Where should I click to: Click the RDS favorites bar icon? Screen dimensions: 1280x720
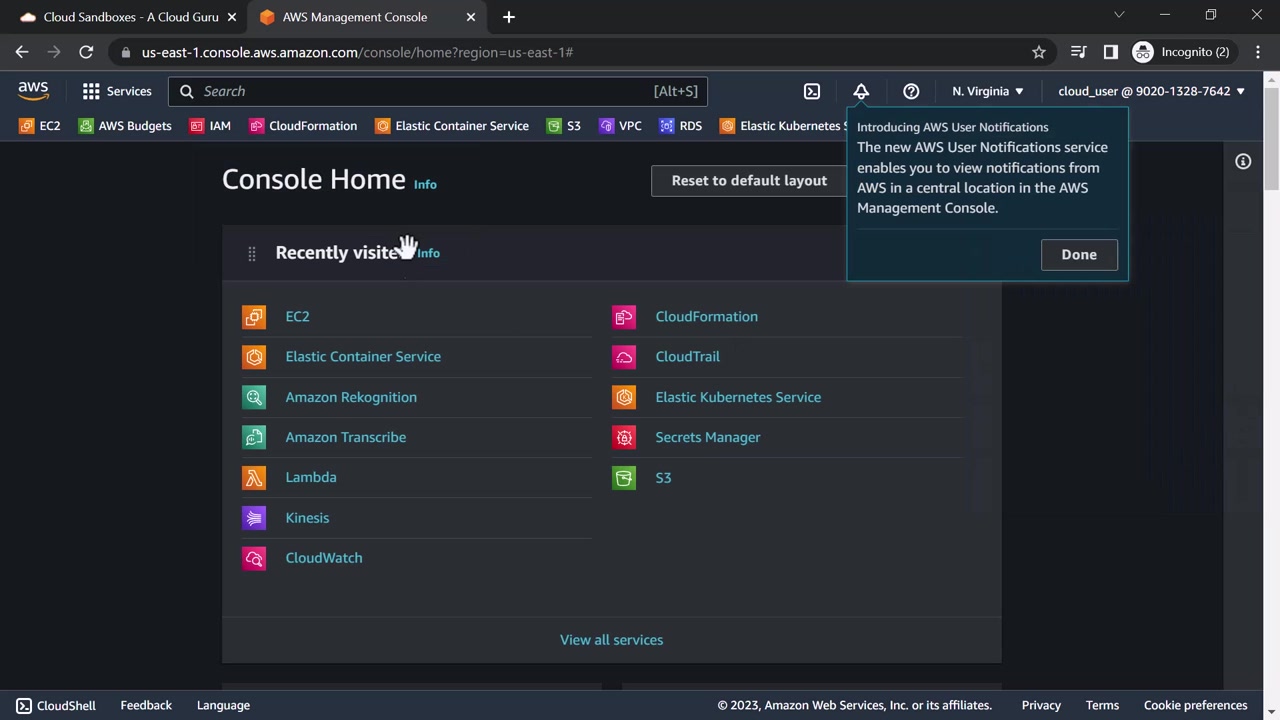tap(667, 126)
